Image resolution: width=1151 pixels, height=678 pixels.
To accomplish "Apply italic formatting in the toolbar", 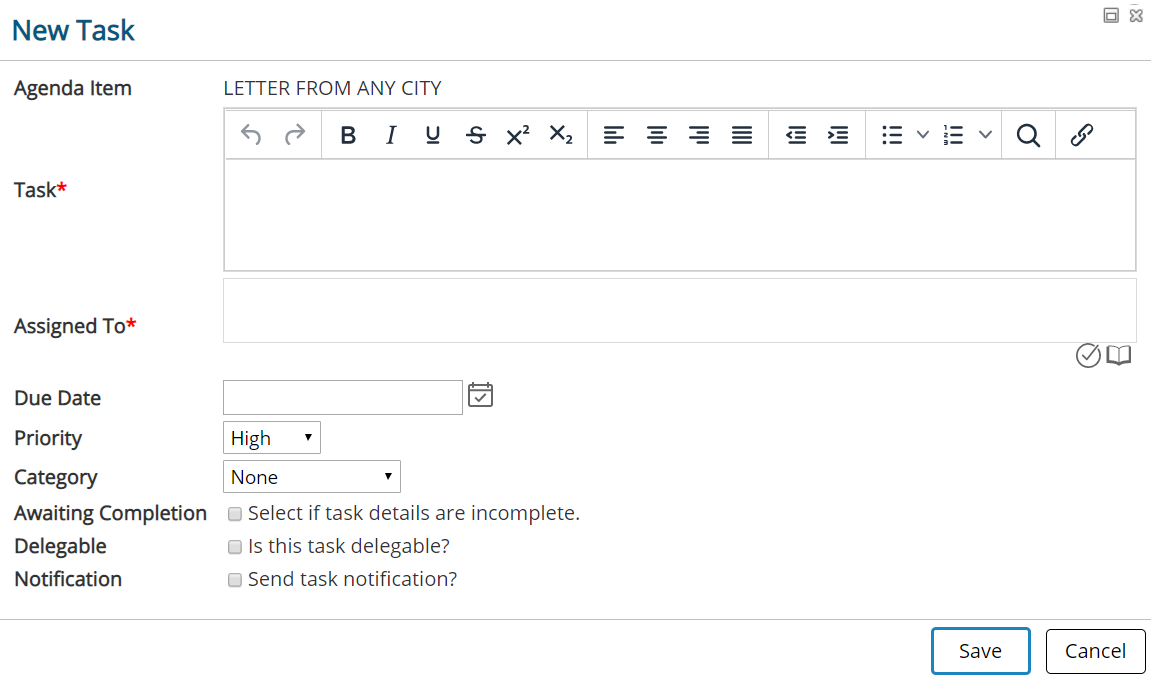I will pos(391,135).
